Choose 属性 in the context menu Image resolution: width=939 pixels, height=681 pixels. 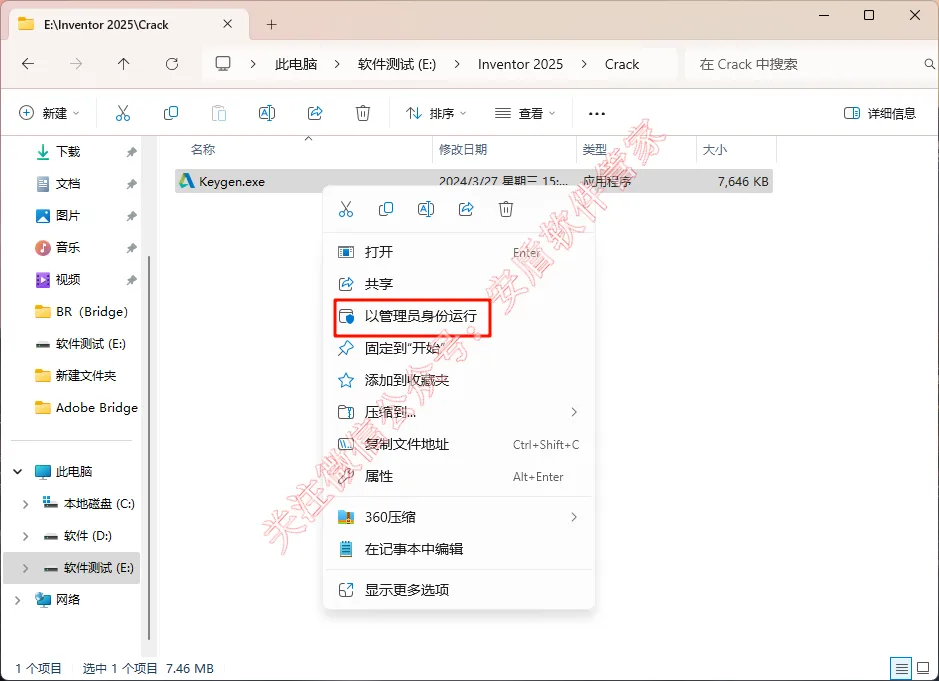pos(459,477)
